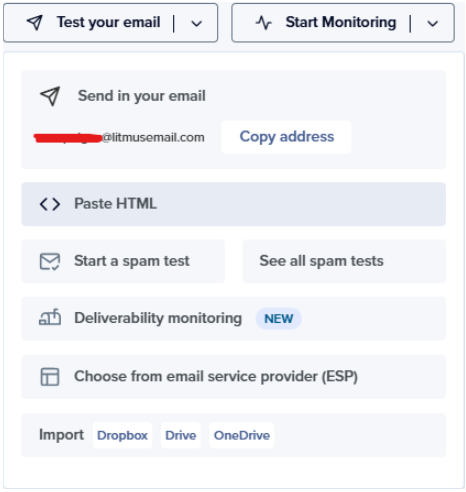The image size is (466, 492).
Task: Import from Drive
Action: [x=181, y=435]
